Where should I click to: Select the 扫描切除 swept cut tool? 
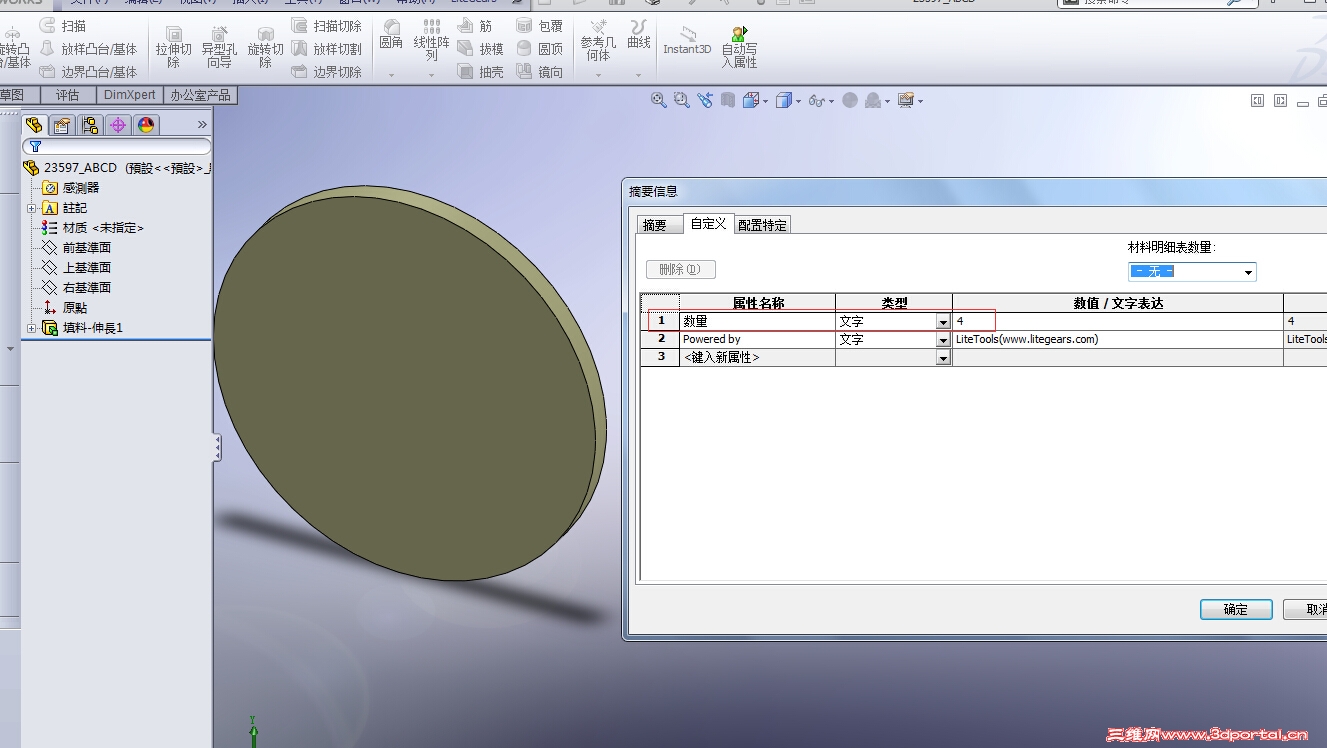[327, 26]
